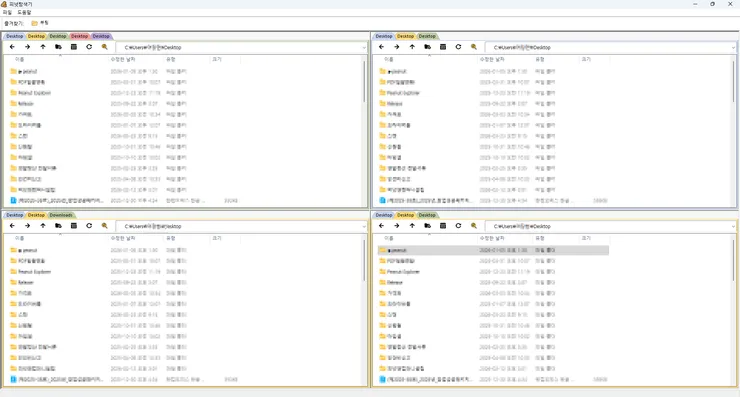Go back in the top-left pane
This screenshot has width=740, height=397.
pos(12,47)
